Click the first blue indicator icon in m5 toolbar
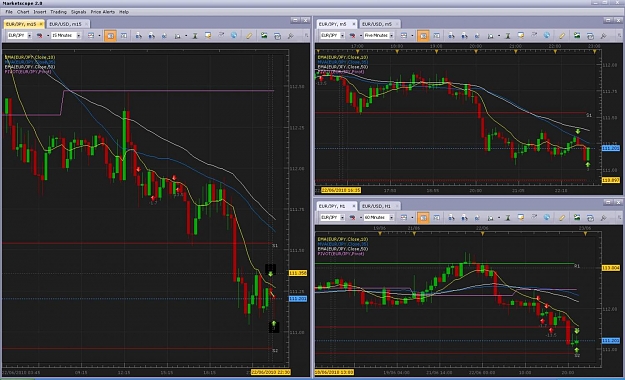The height and width of the screenshot is (380, 625). [x=451, y=36]
